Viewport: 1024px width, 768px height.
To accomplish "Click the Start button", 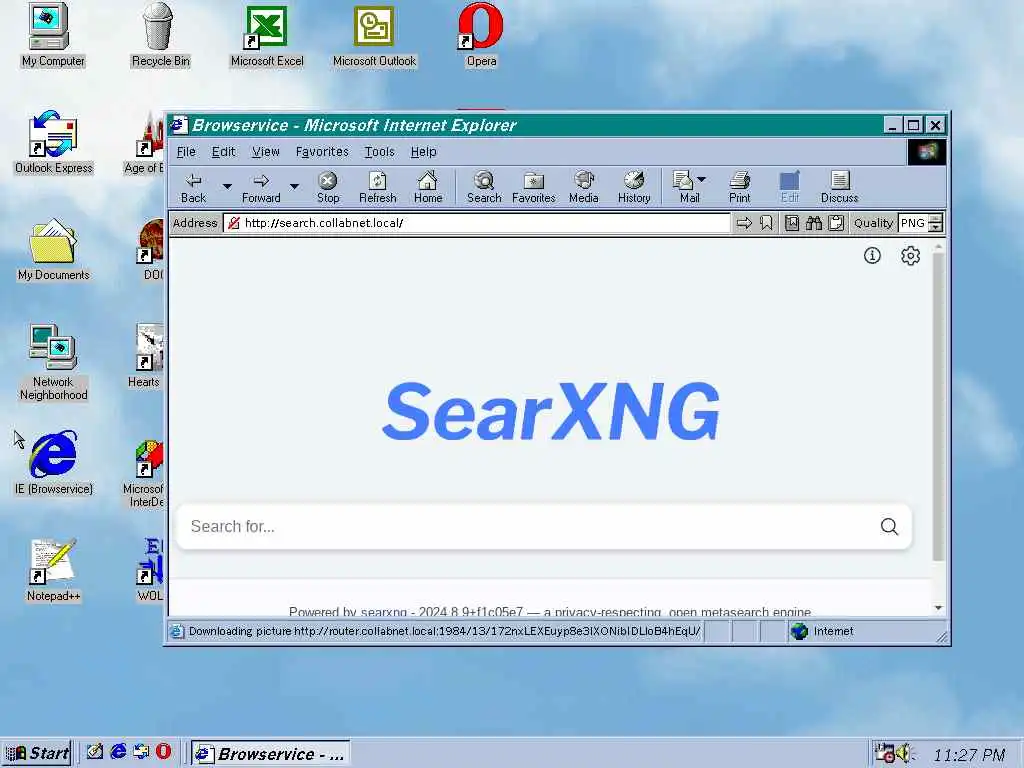I will tap(37, 753).
